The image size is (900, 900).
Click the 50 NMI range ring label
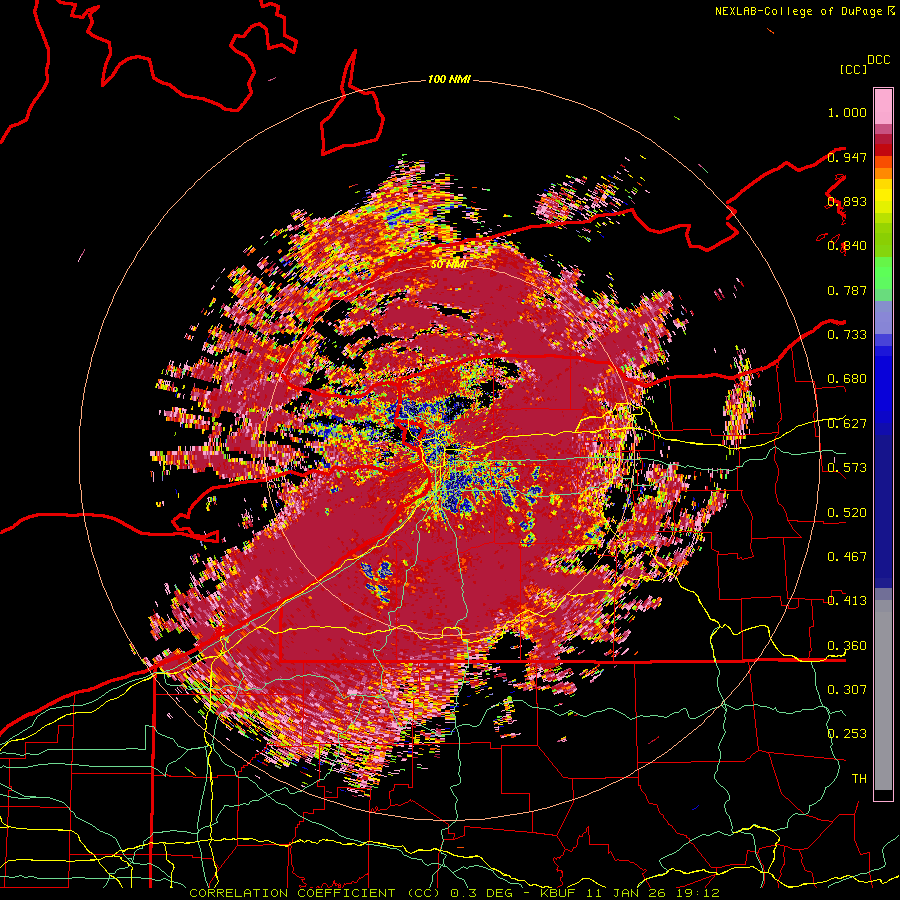[x=449, y=265]
